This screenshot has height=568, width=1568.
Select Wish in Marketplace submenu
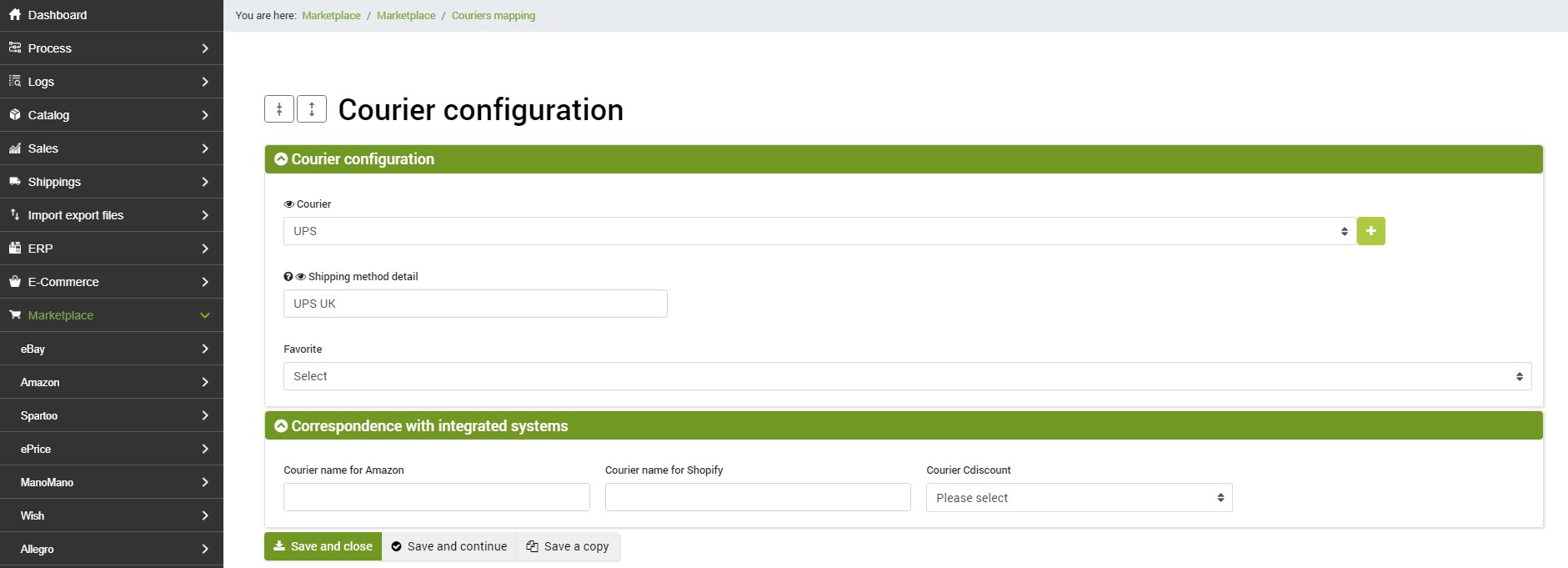[112, 515]
